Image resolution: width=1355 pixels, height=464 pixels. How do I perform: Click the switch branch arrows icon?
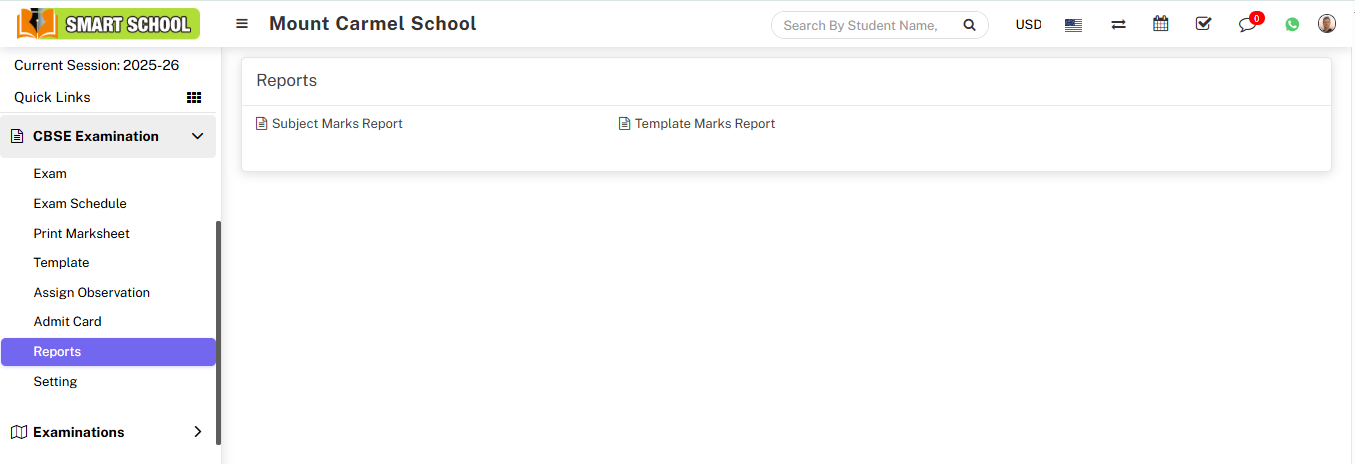1118,25
